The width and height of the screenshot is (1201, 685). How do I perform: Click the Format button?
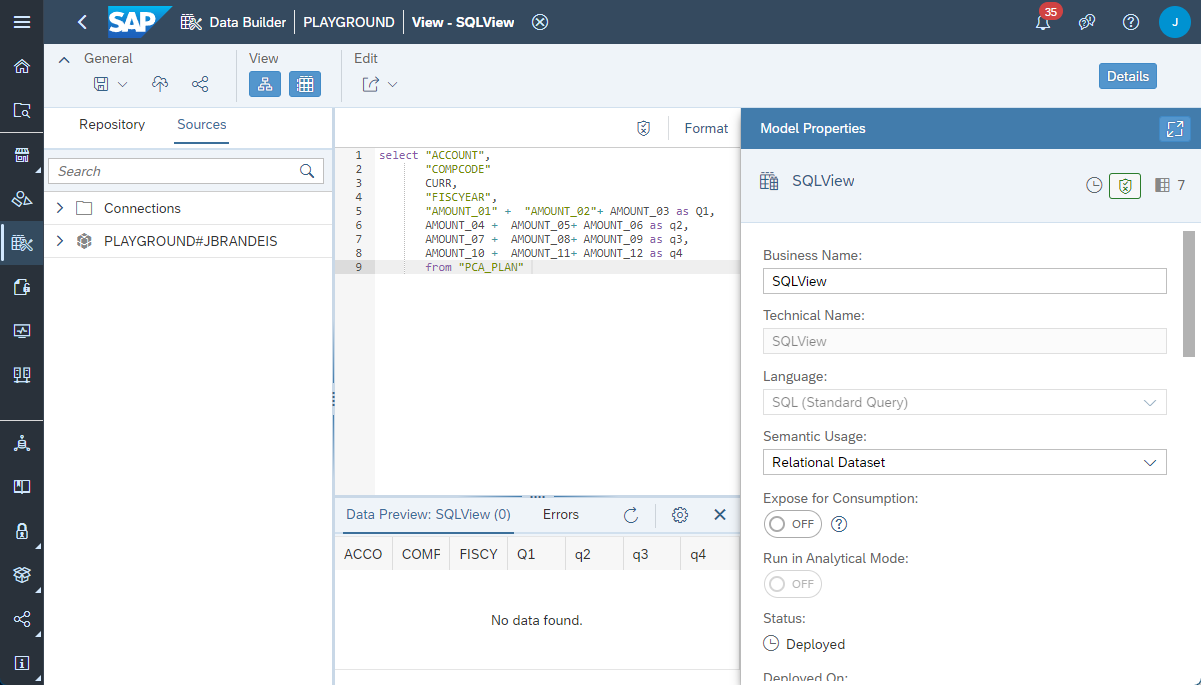click(706, 128)
